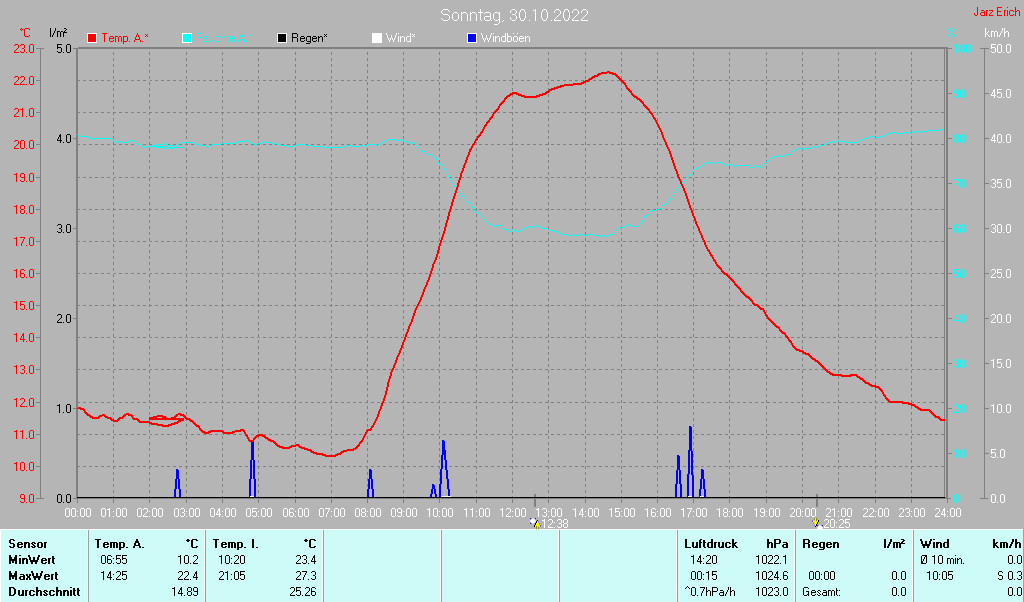Click the 'Jarz Erich' name in the corner
This screenshot has width=1024, height=602.
997,12
